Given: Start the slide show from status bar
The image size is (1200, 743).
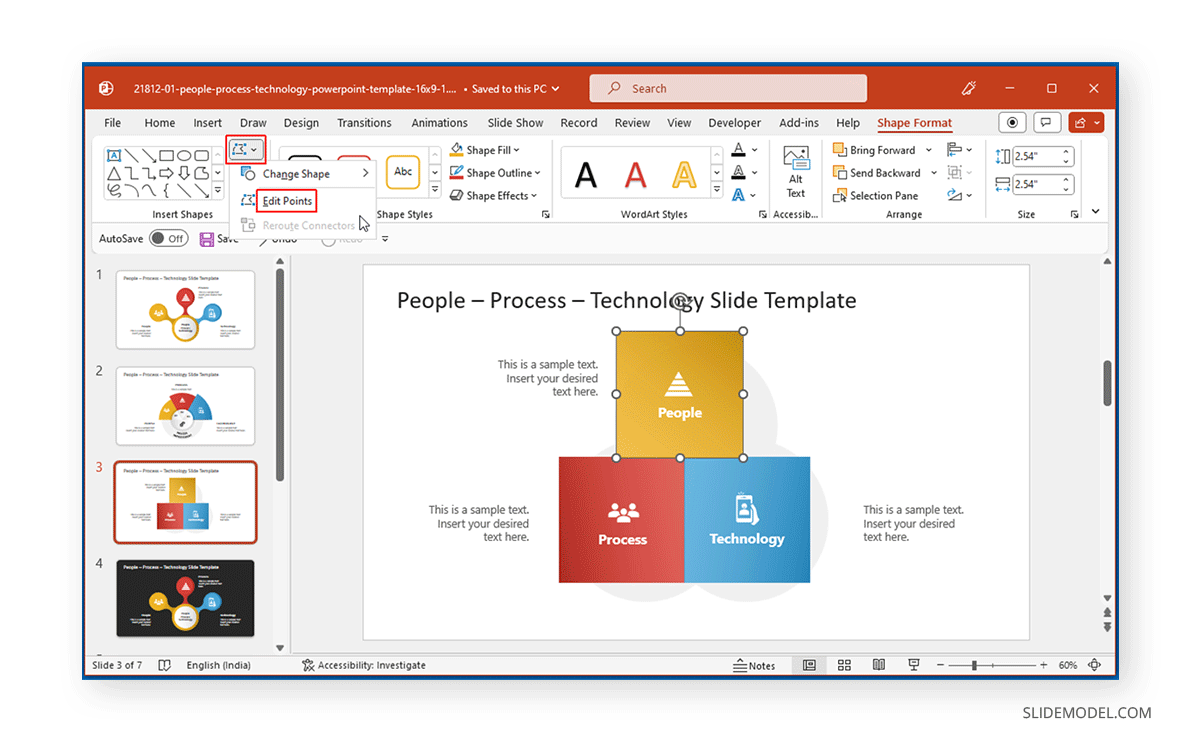Looking at the screenshot, I should click(913, 664).
